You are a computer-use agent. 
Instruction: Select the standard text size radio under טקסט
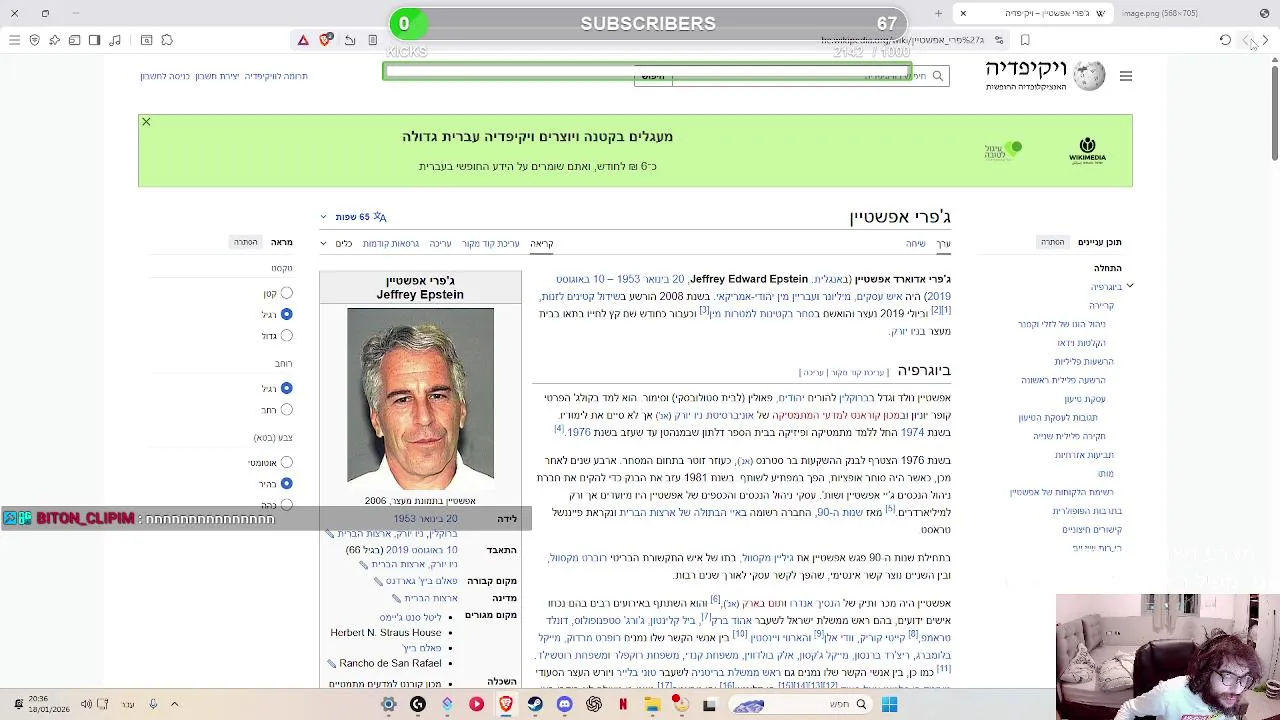[286, 314]
